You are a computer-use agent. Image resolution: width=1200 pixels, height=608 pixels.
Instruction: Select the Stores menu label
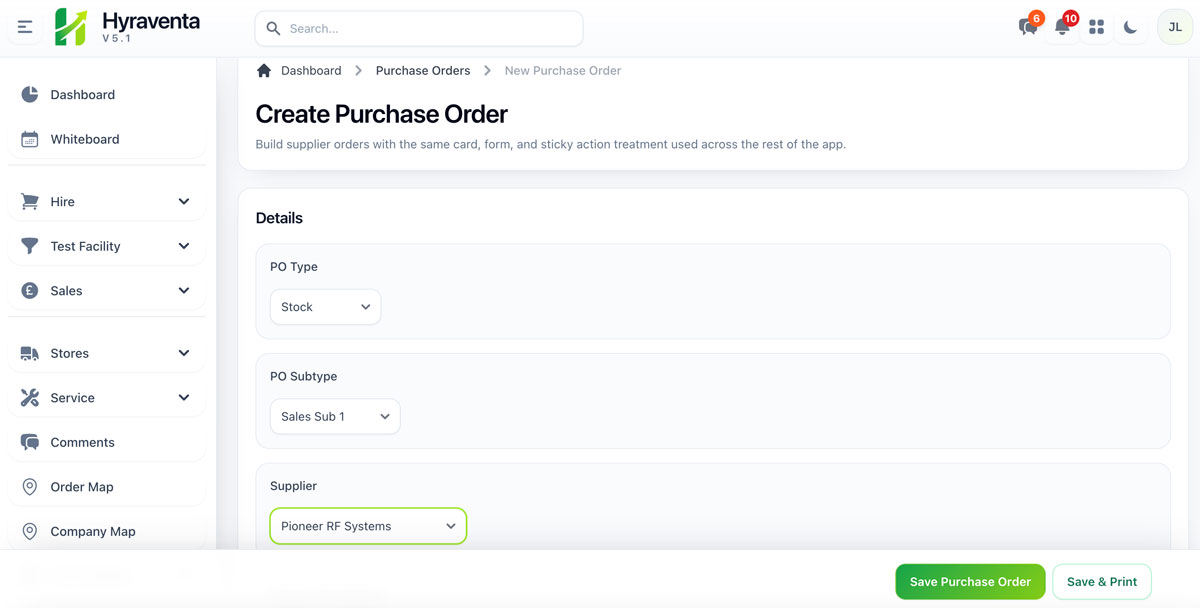pyautogui.click(x=70, y=354)
